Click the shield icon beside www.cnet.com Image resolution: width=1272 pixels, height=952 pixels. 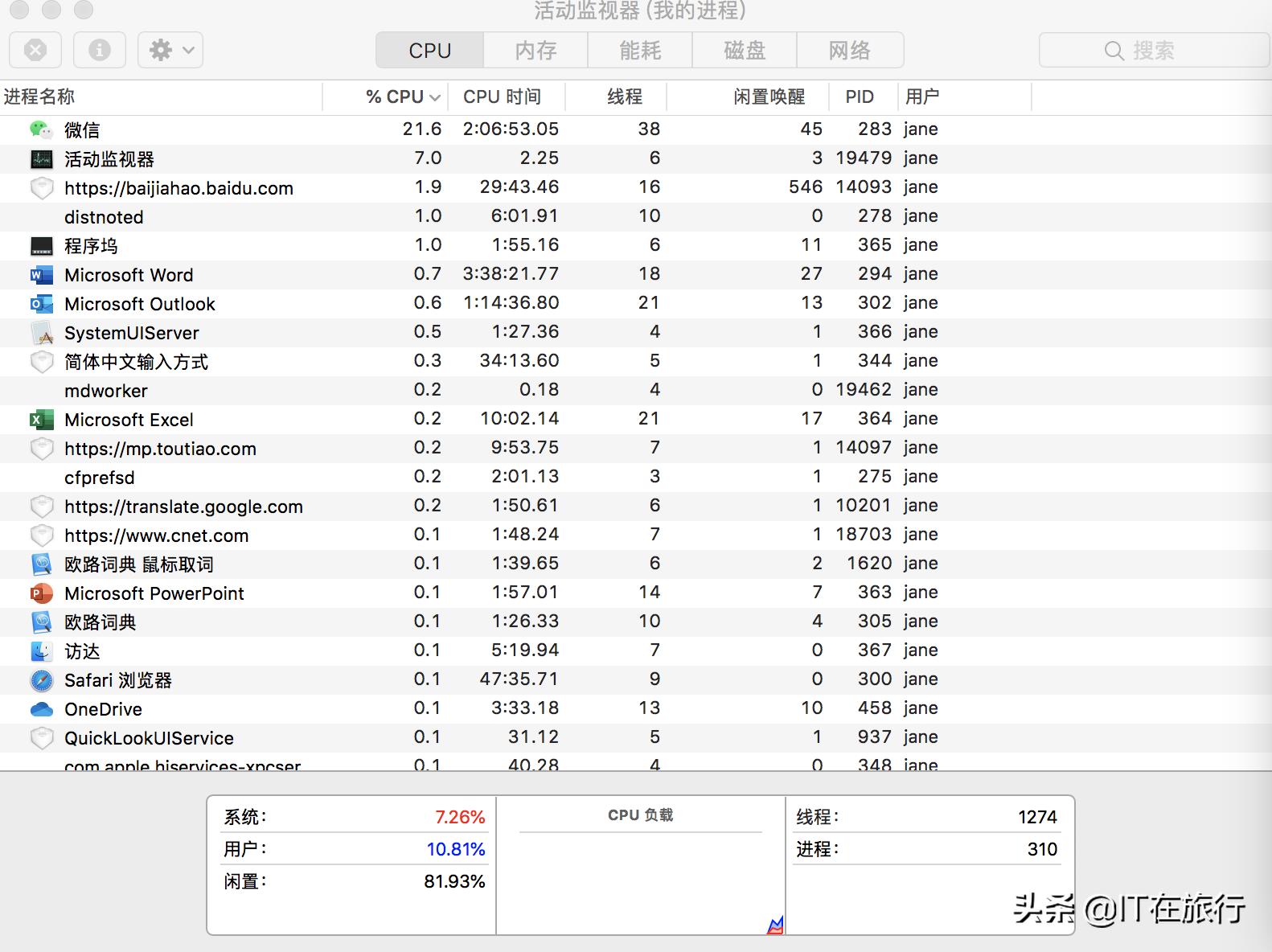pyautogui.click(x=41, y=535)
